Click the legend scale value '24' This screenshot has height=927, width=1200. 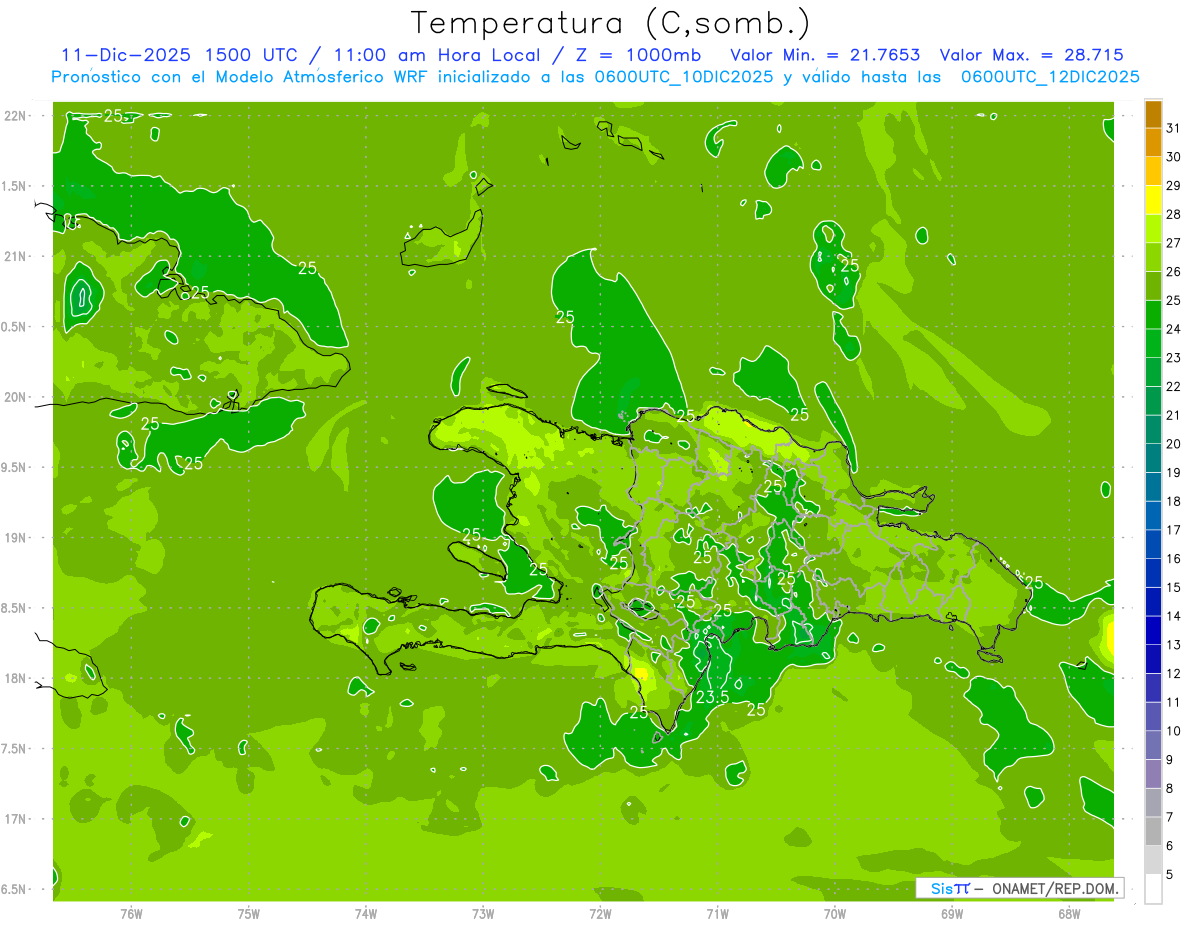(x=1173, y=329)
